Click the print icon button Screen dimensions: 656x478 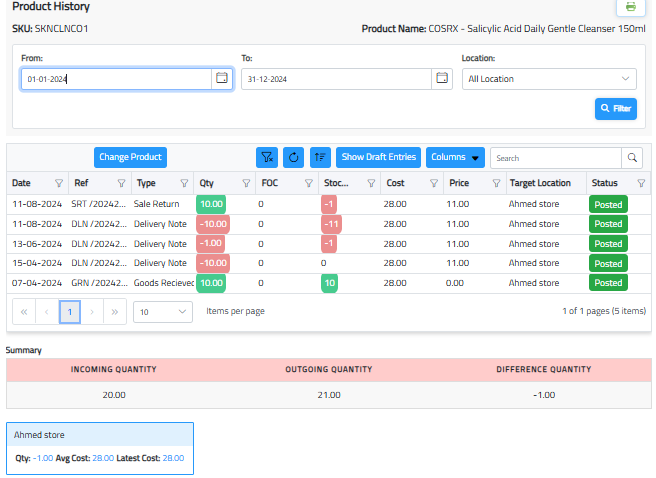630,7
